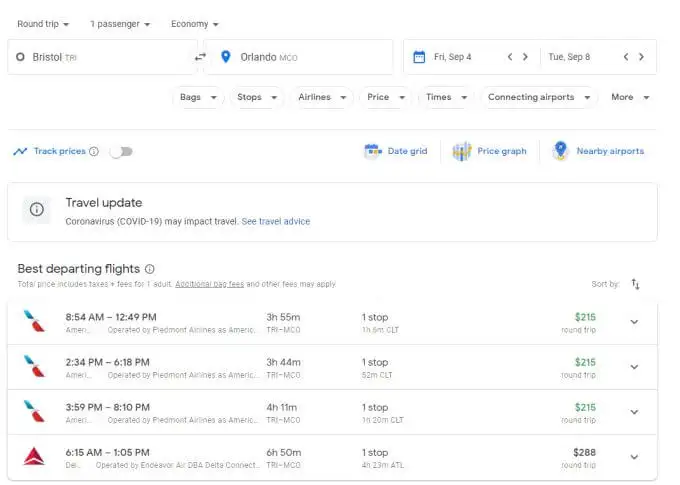680x485 pixels.
Task: Open the Airlines filter
Action: click(x=322, y=97)
